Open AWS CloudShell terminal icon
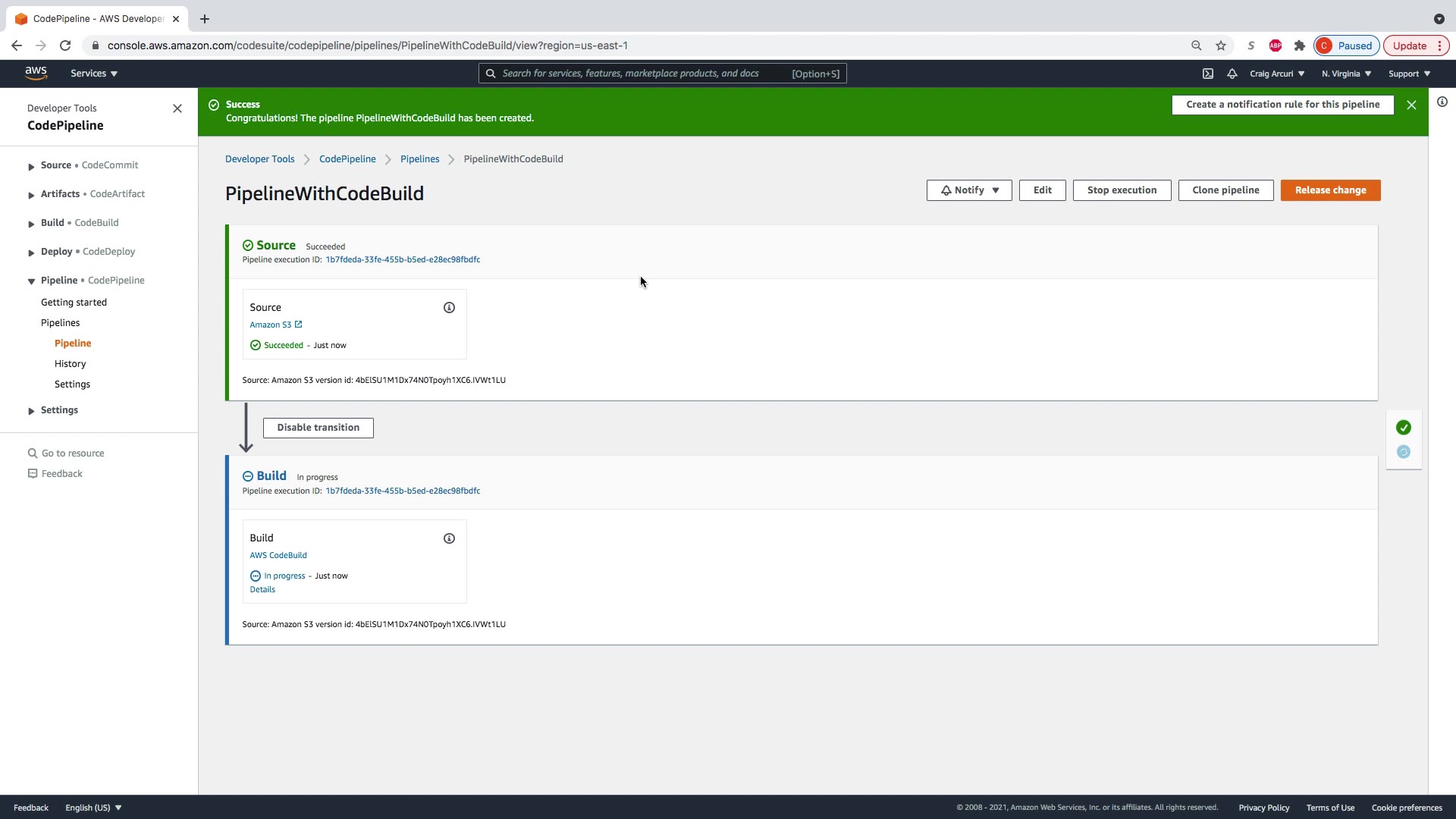Image resolution: width=1456 pixels, height=819 pixels. (x=1208, y=74)
